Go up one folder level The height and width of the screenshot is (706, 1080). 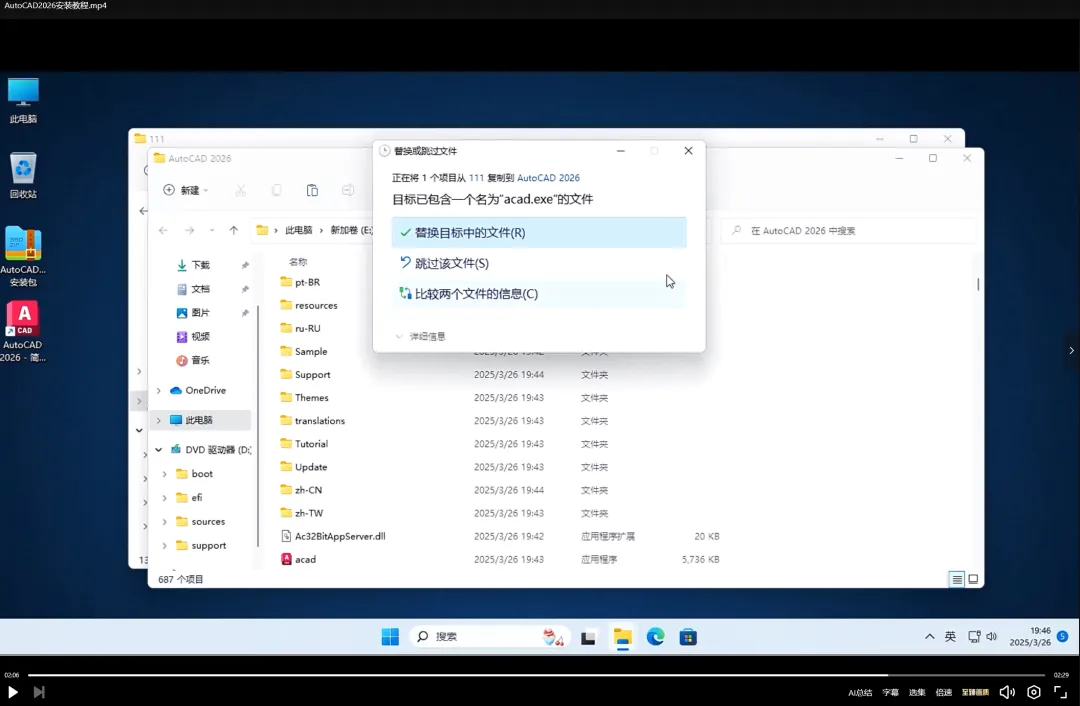233,230
